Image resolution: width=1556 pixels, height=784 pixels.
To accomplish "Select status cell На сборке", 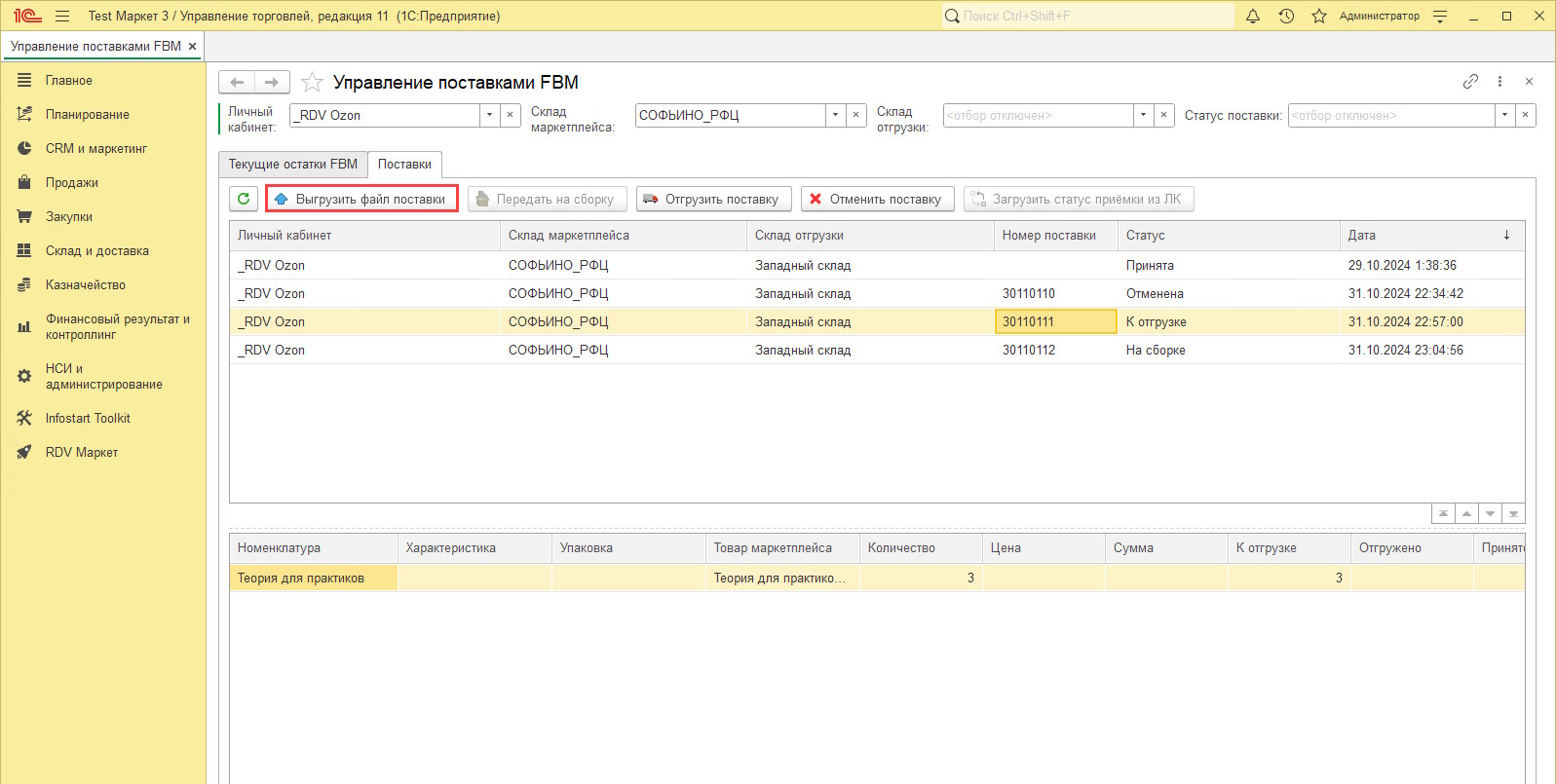I will click(x=1229, y=350).
